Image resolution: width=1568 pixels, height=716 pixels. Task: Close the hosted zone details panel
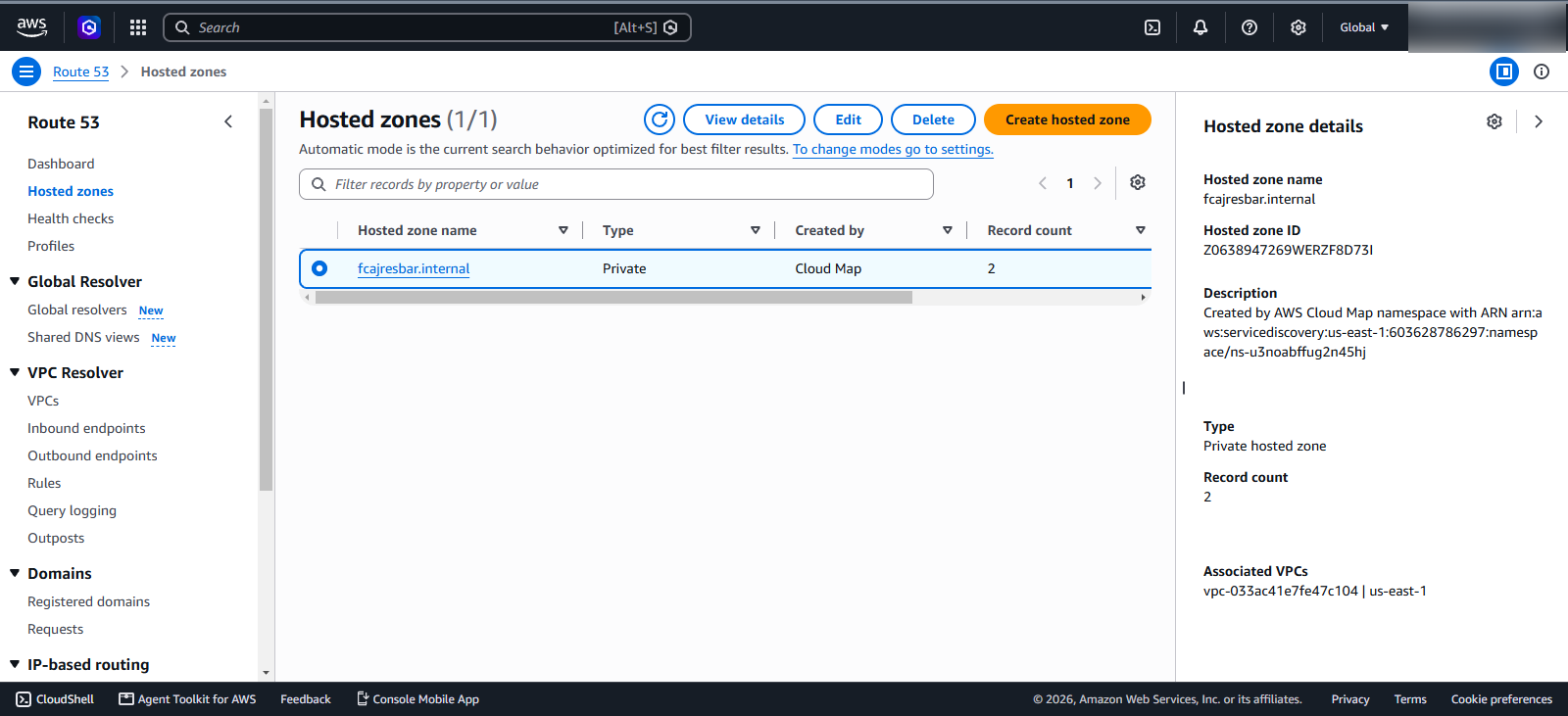(1539, 121)
